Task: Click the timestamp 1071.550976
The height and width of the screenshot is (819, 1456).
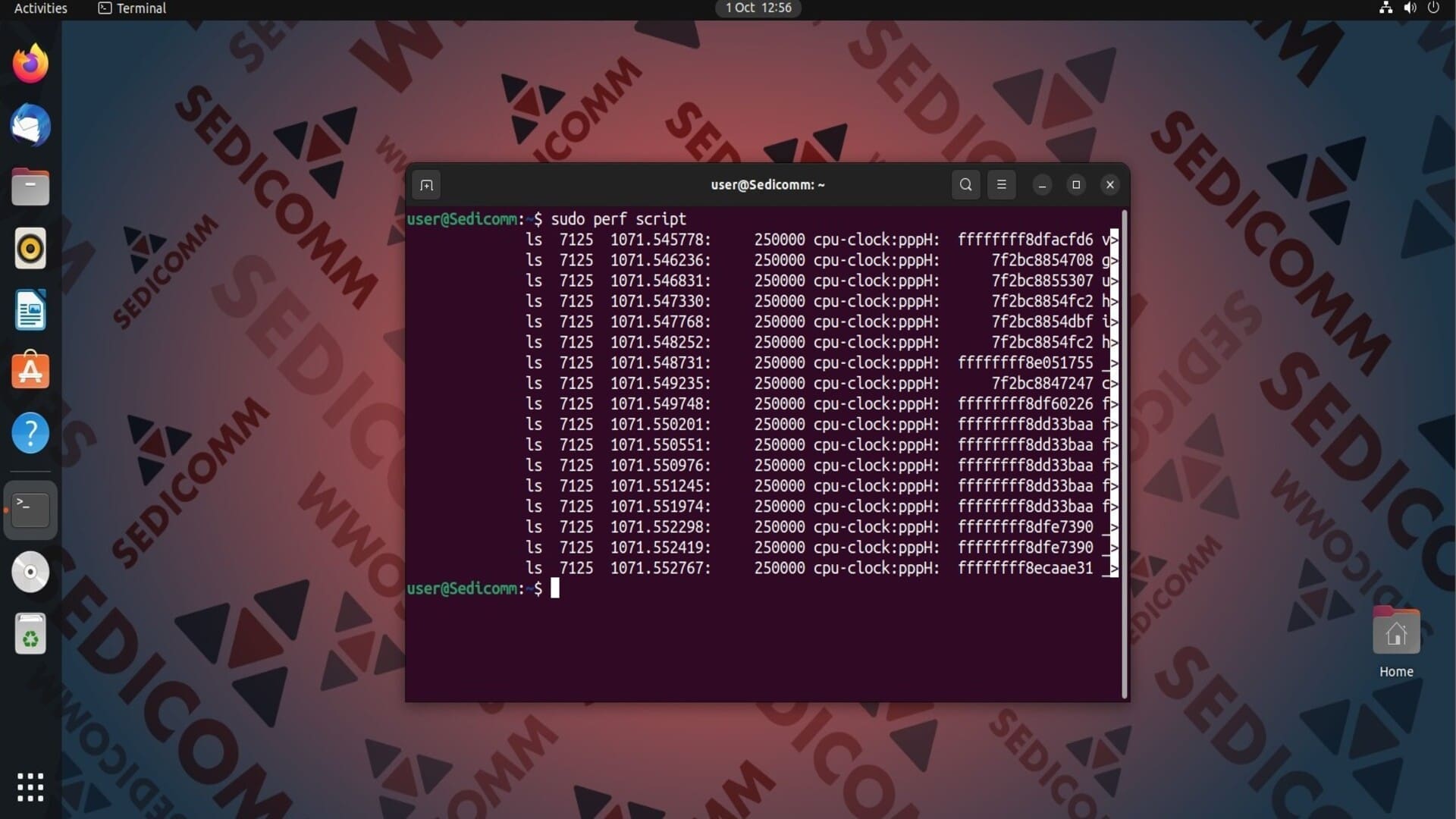Action: [x=661, y=465]
